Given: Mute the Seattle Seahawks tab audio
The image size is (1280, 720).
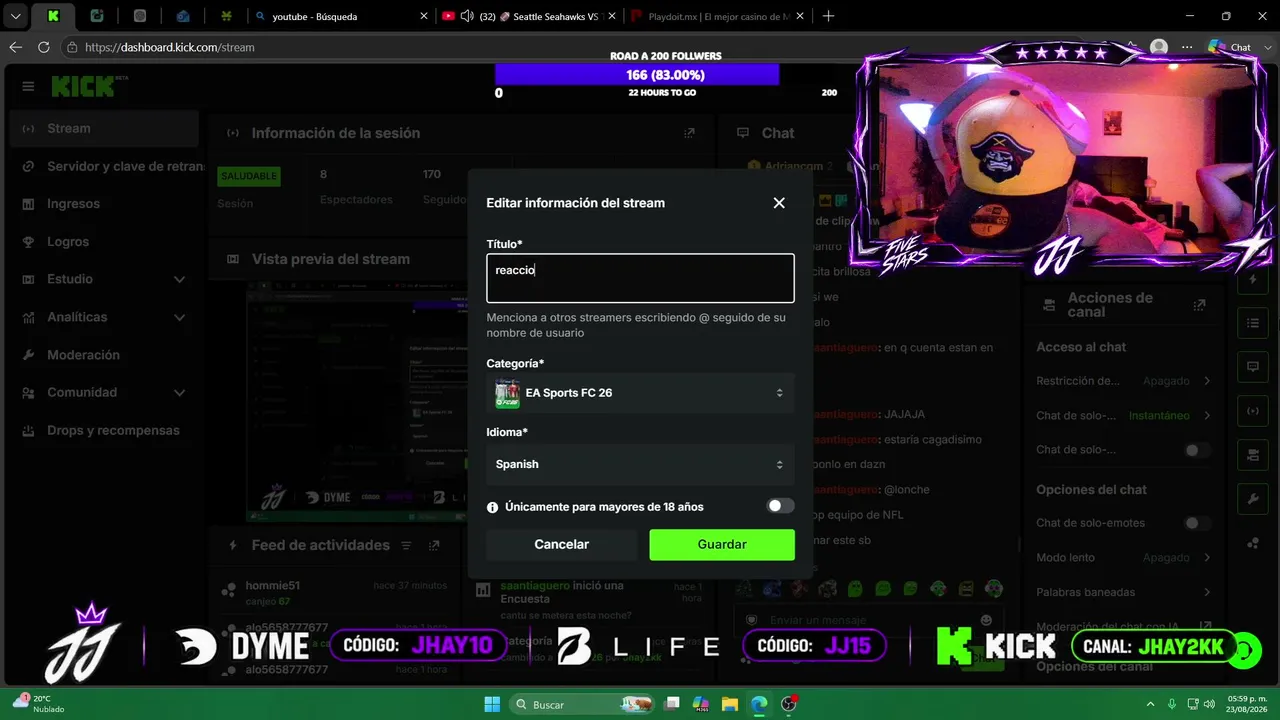Looking at the screenshot, I should click(x=467, y=16).
